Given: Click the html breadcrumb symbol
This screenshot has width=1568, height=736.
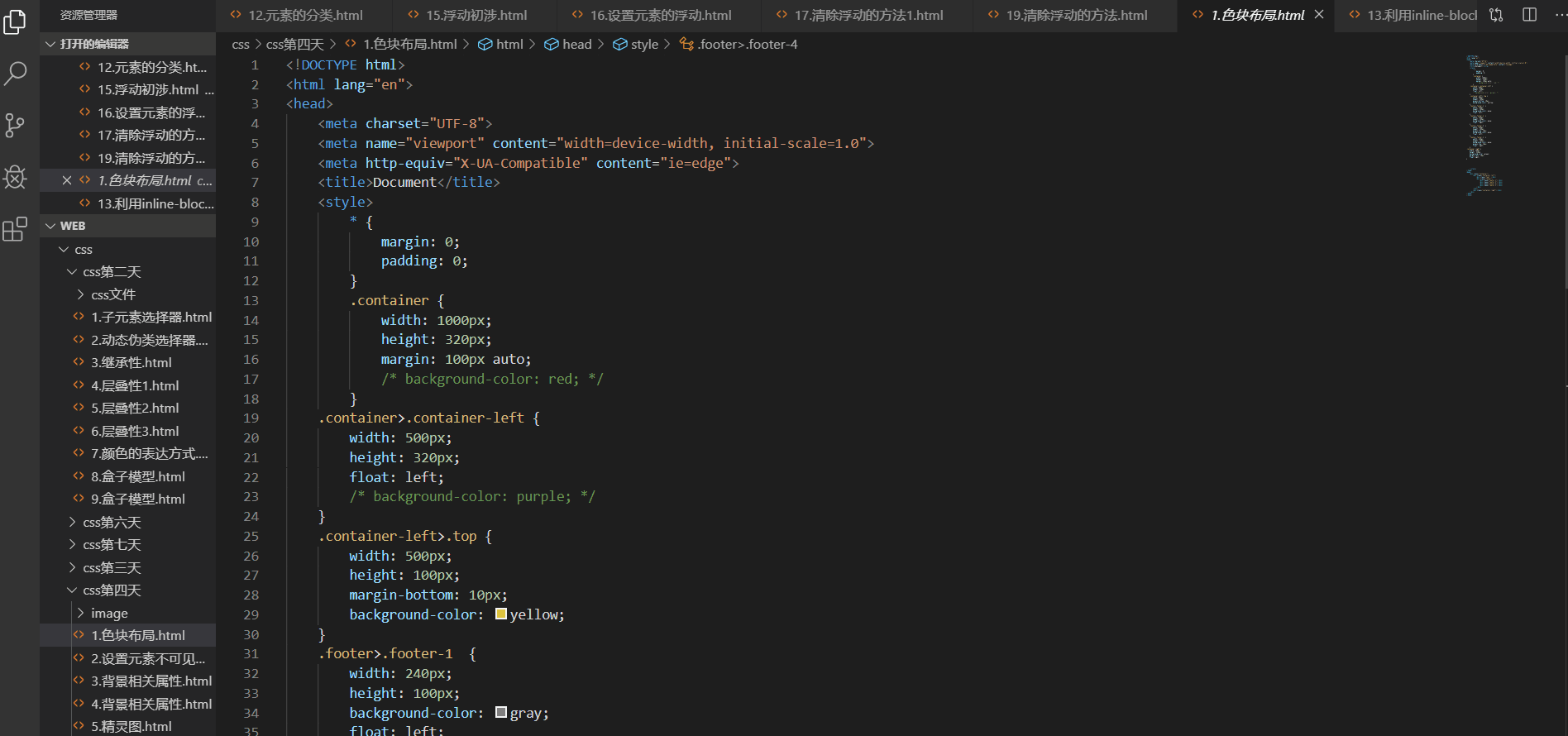Looking at the screenshot, I should tap(501, 44).
